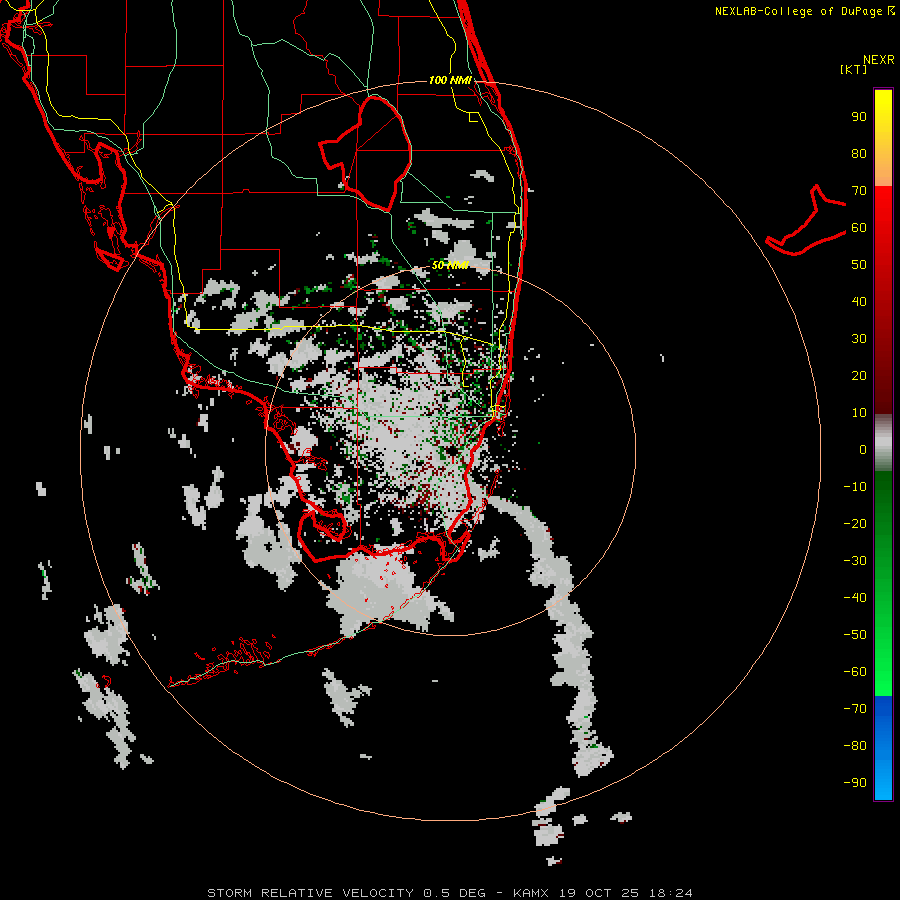Click the 20 value on the velocity scale
The image size is (900, 900).
tap(859, 376)
